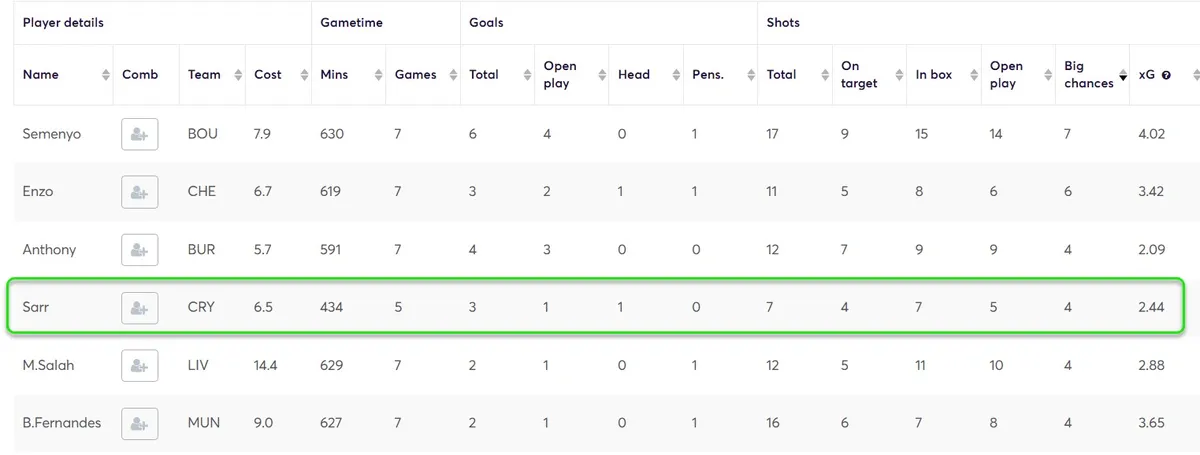The image size is (1200, 455).
Task: Click the compare icon for Enzo
Action: [x=140, y=192]
